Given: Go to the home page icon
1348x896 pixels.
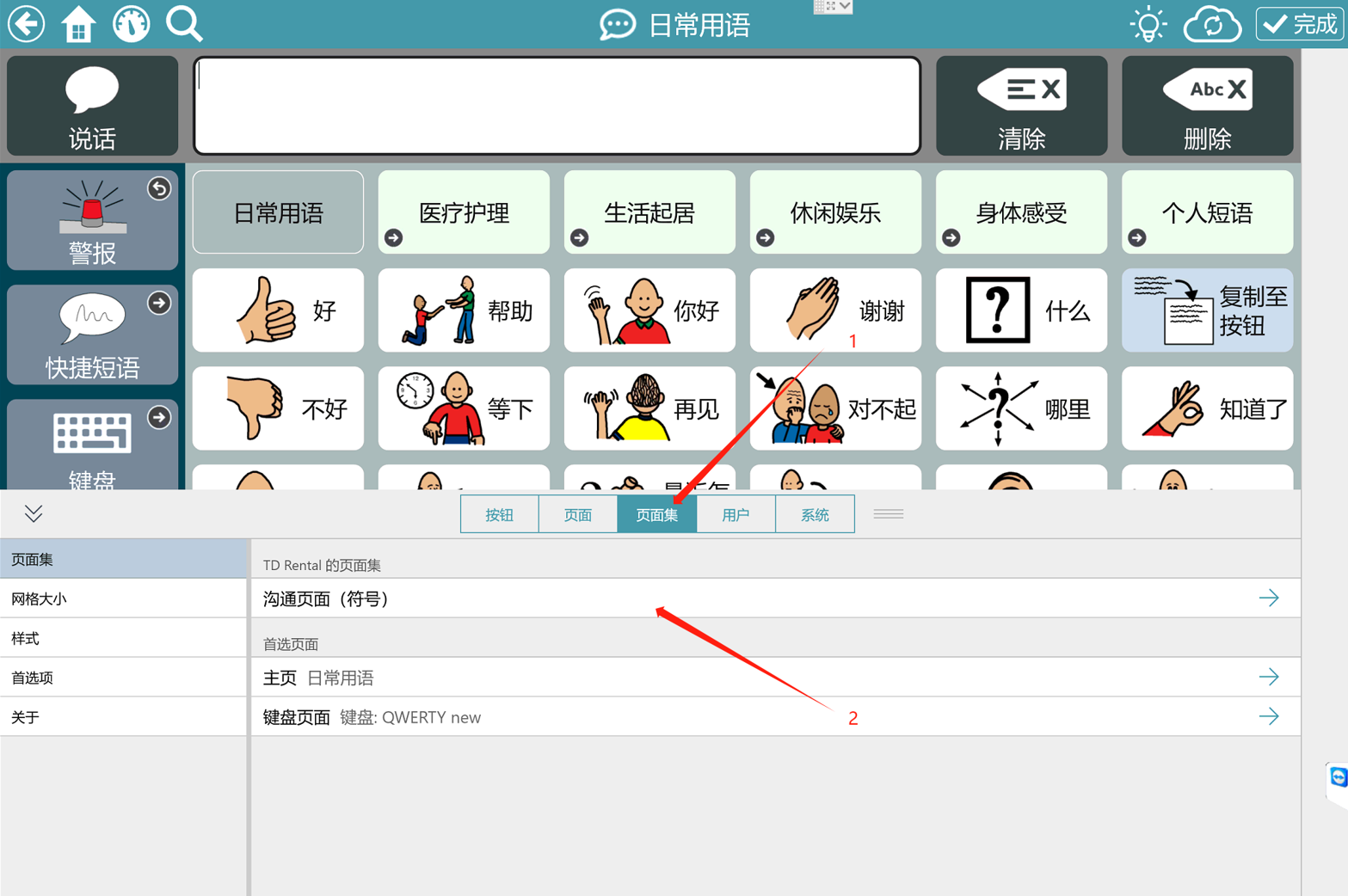Looking at the screenshot, I should pyautogui.click(x=78, y=24).
